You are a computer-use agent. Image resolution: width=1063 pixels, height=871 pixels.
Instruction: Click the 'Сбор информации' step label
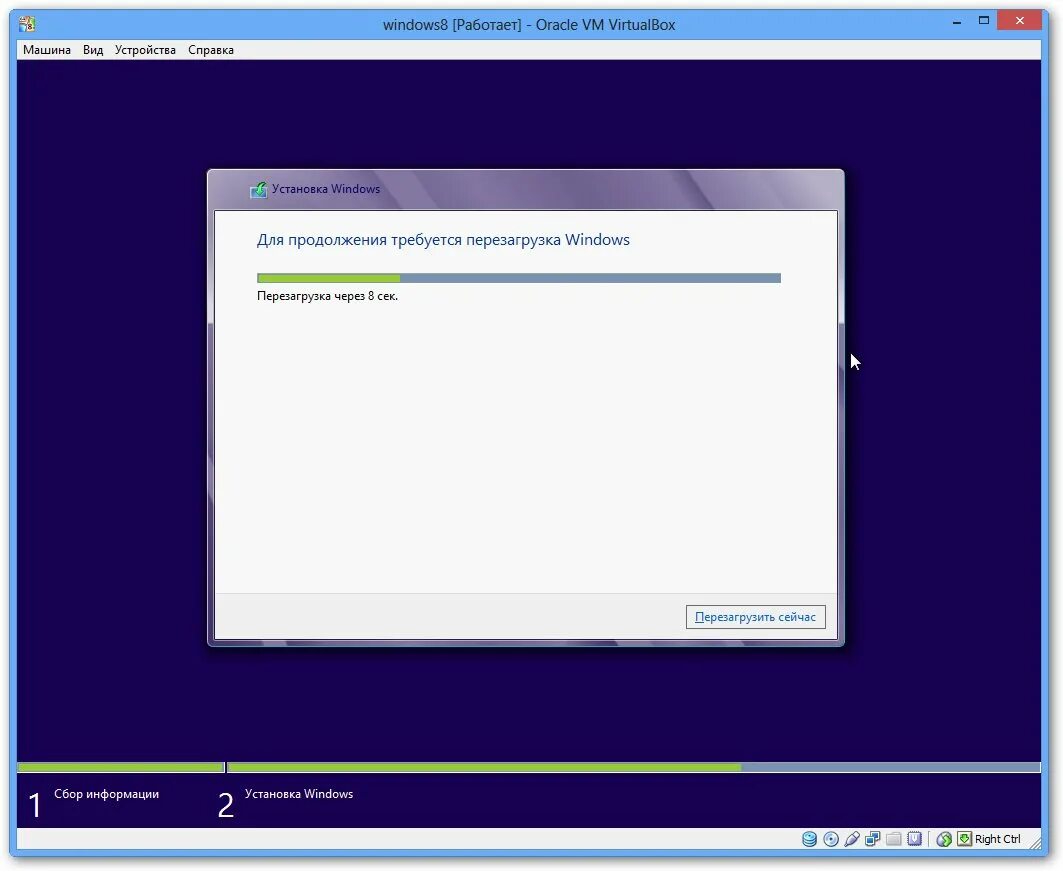106,794
